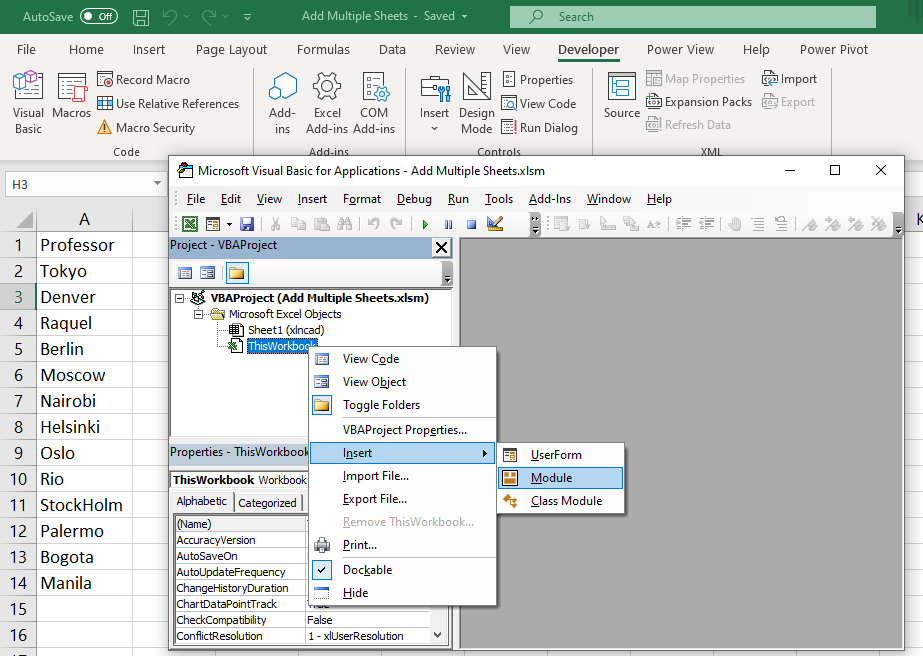Image resolution: width=923 pixels, height=656 pixels.
Task: Click Expansion Packs in XML group
Action: tap(699, 102)
